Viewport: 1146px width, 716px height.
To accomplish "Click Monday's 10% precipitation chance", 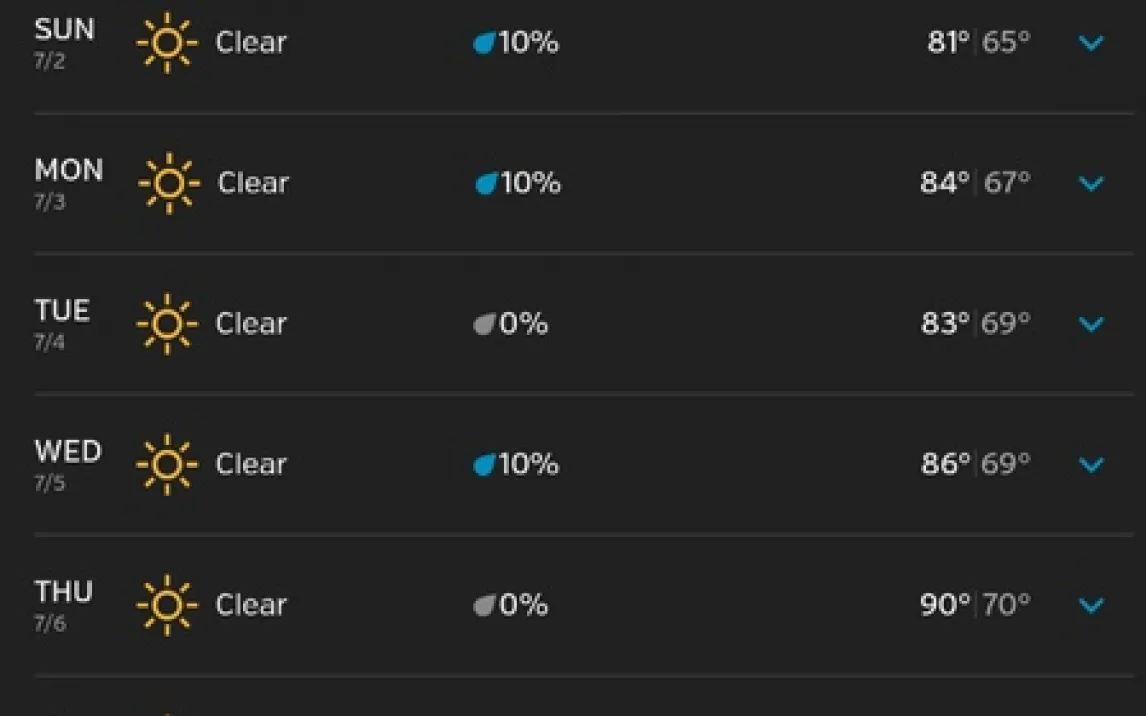I will 530,183.
